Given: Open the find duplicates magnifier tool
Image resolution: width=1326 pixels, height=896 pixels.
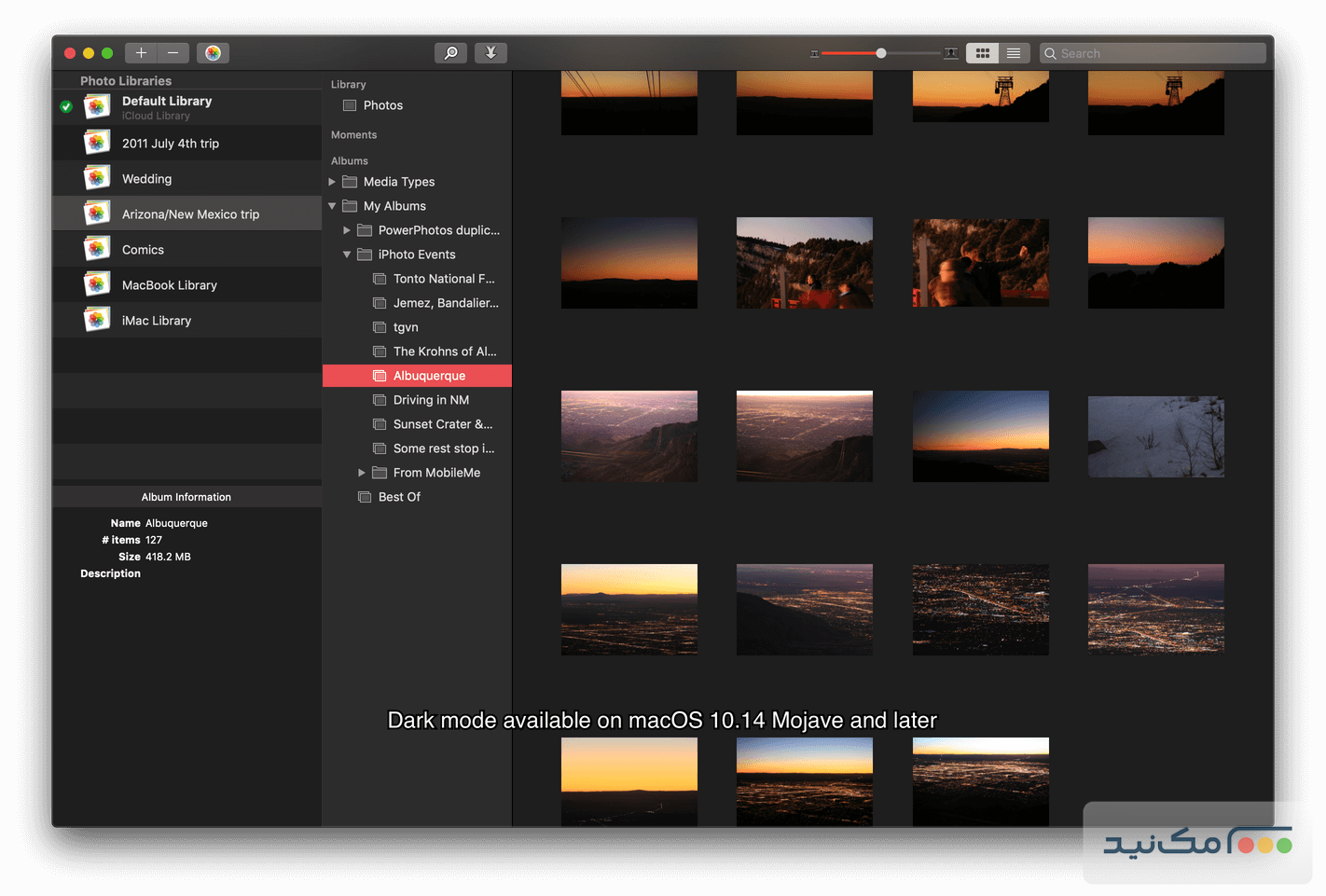Looking at the screenshot, I should (450, 53).
